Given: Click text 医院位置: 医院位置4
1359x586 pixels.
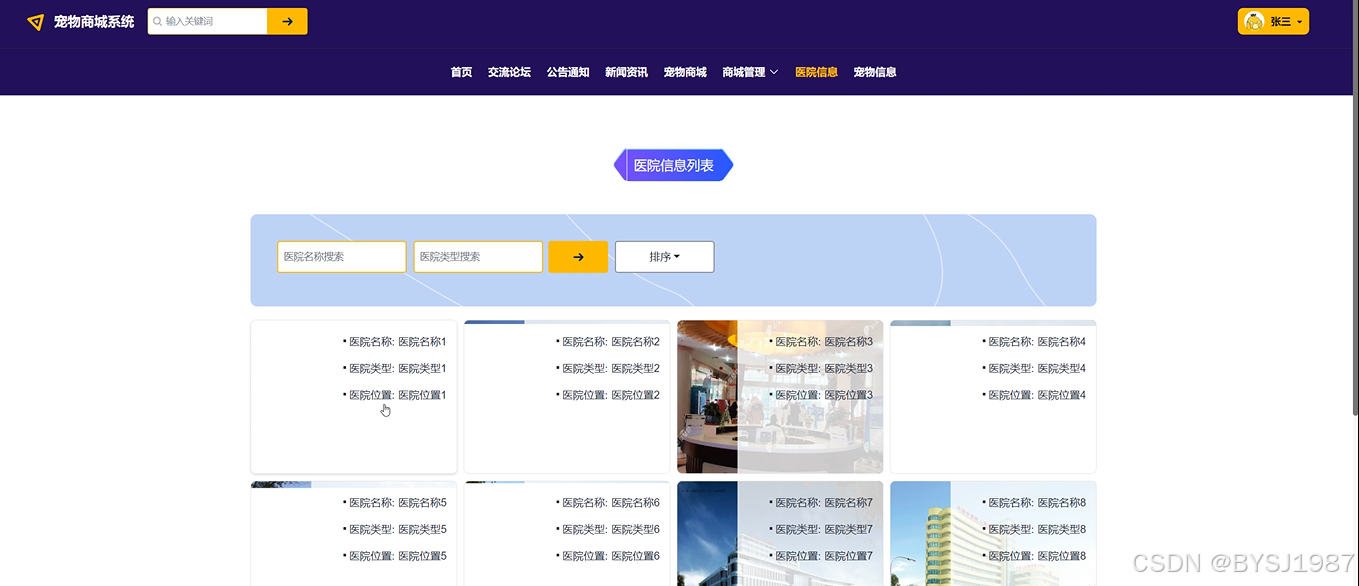Looking at the screenshot, I should point(1037,395).
